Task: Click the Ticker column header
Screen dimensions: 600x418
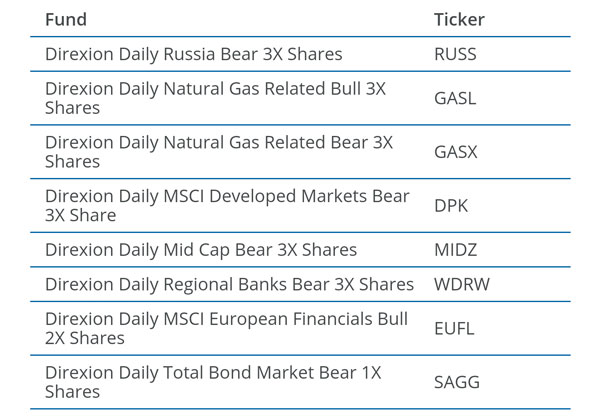Action: click(x=459, y=19)
